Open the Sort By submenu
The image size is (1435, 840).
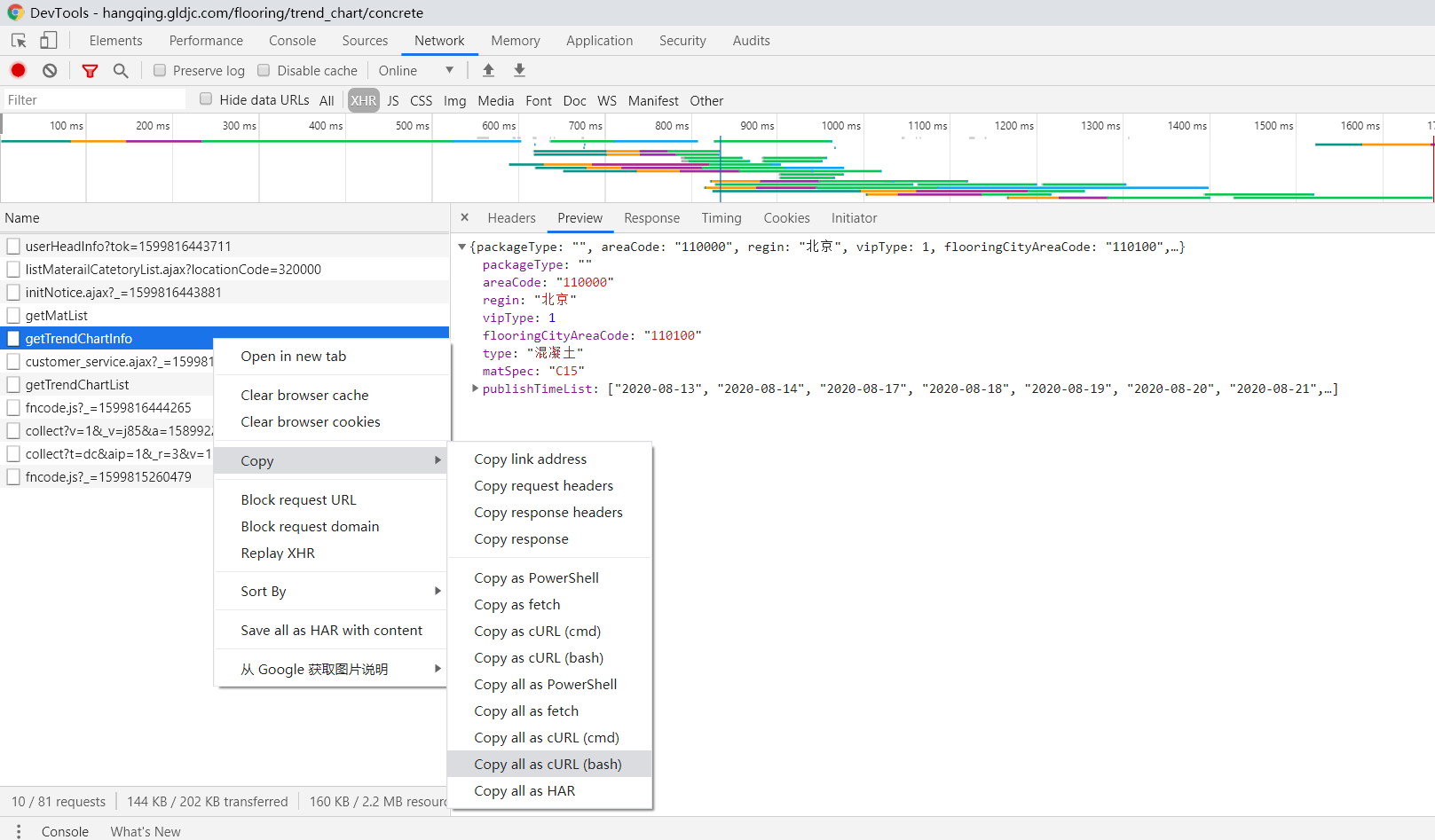point(263,591)
